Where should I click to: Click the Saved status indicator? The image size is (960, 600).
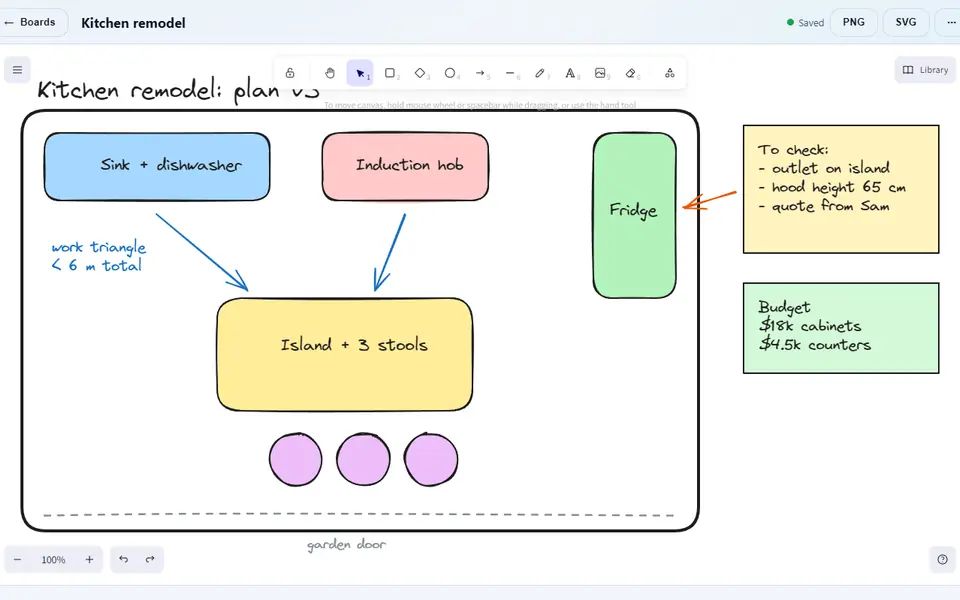[805, 23]
